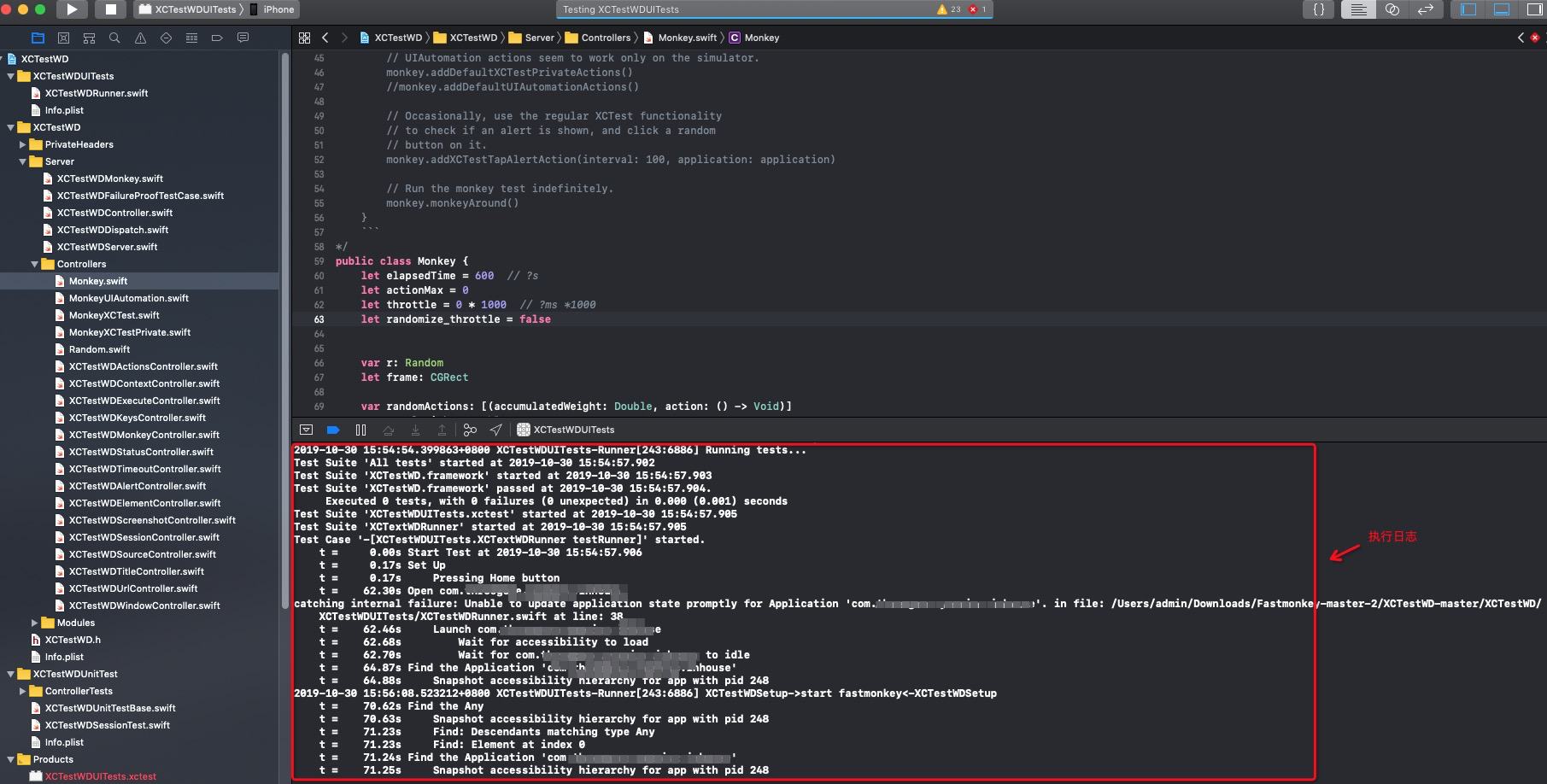Open Debug Memory Graph button

(470, 430)
